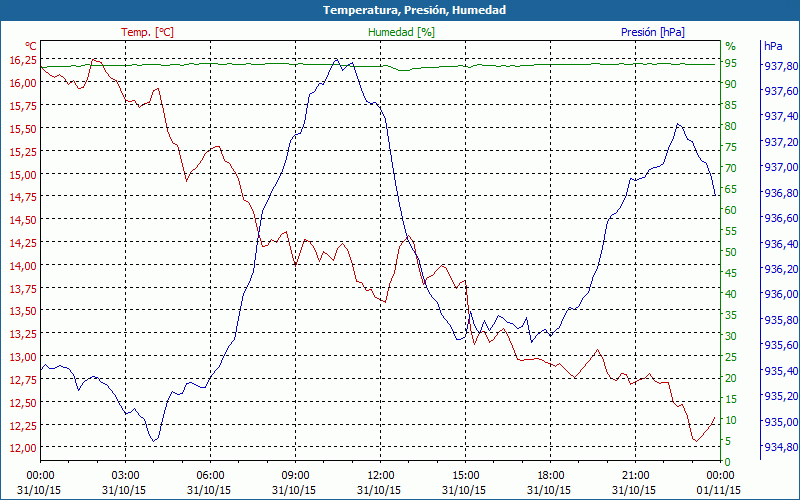The width and height of the screenshot is (800, 500).
Task: Click the 15,50 temperature axis value
Action: [23, 128]
